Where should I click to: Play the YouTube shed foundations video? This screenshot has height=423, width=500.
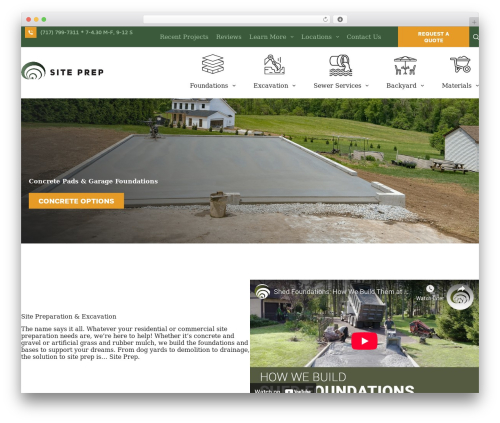coord(364,341)
